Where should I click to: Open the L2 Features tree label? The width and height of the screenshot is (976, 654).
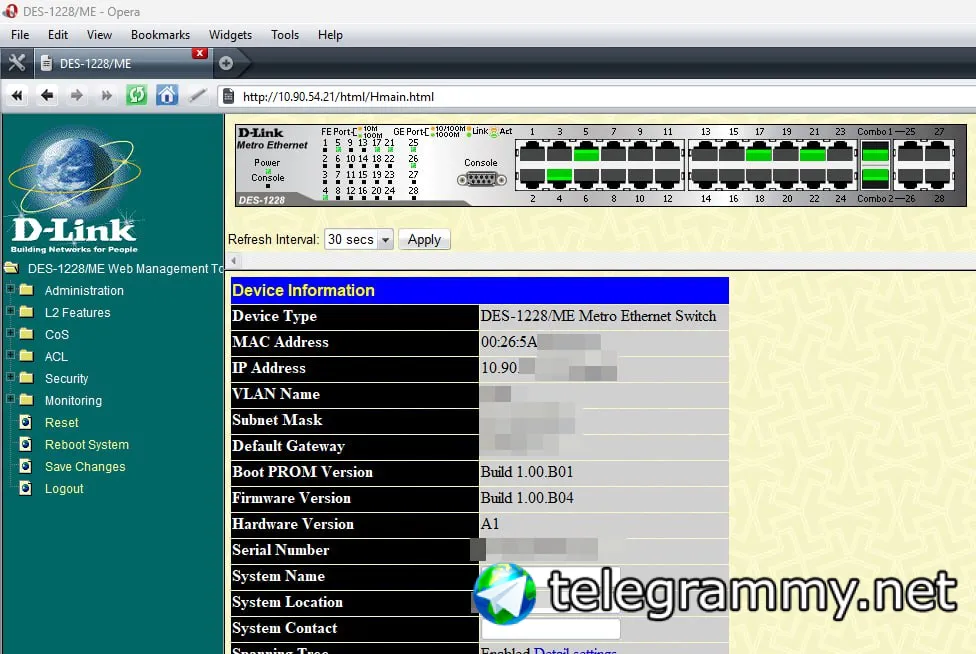(77, 312)
